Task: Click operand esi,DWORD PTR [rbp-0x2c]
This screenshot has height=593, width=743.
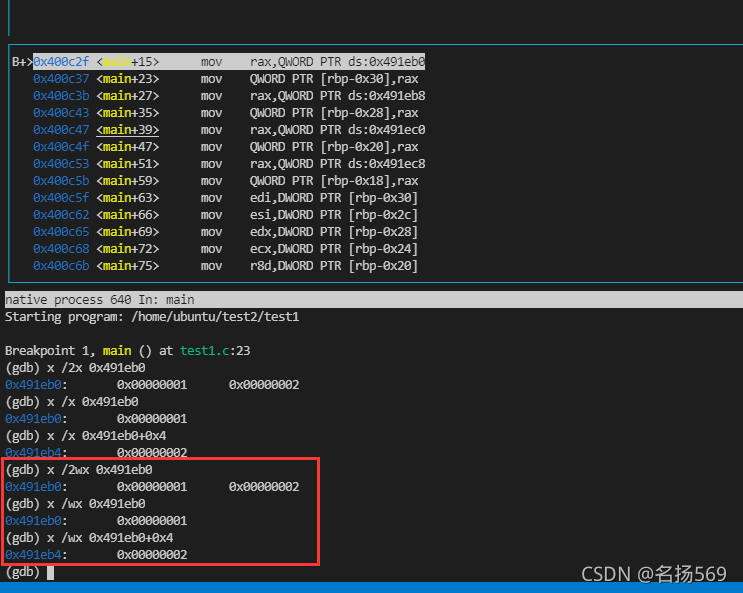Action: click(x=334, y=215)
